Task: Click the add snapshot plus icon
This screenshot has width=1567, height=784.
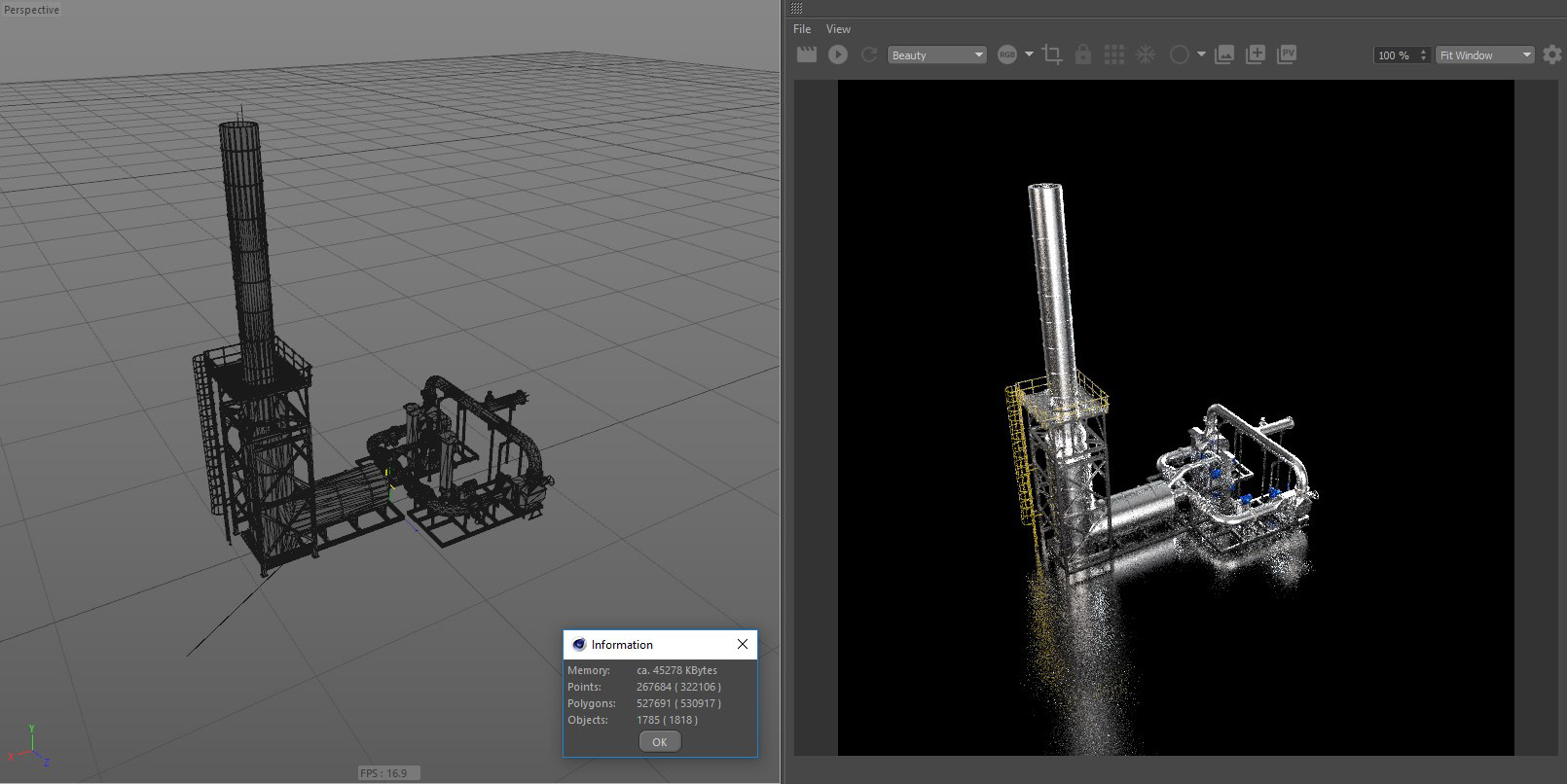Action: point(1256,54)
